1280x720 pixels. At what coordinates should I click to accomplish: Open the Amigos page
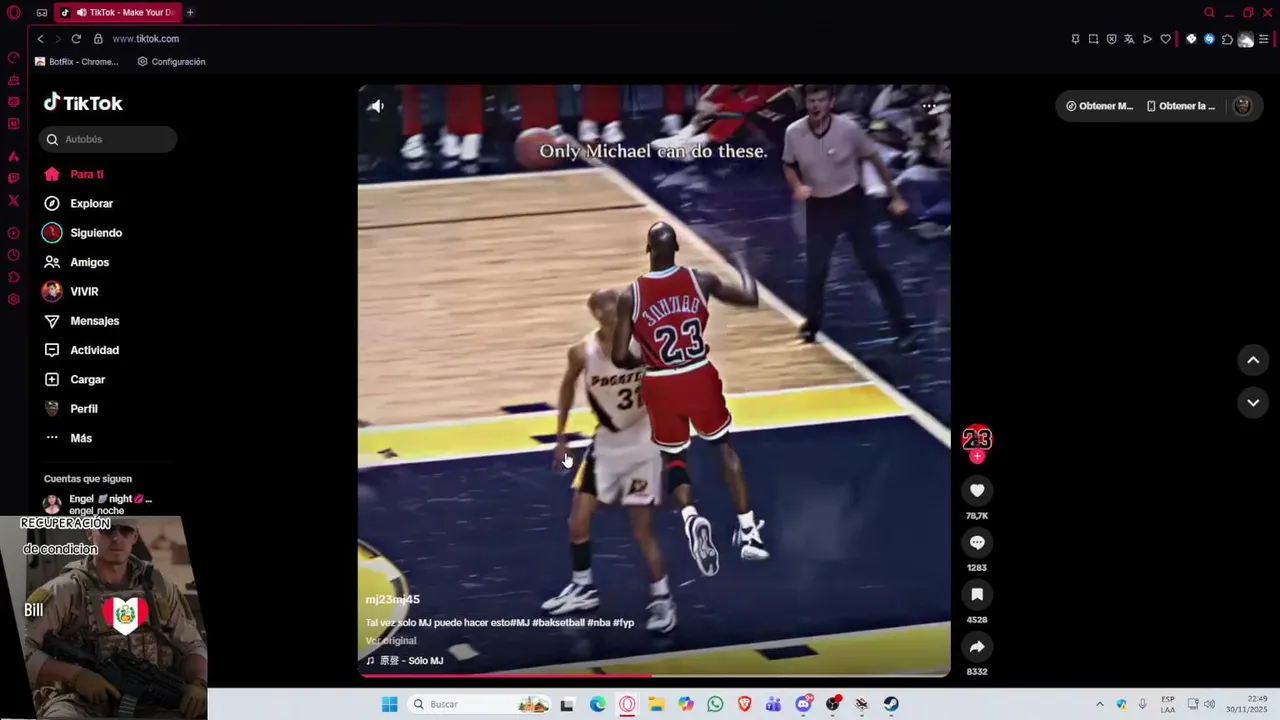point(77,262)
